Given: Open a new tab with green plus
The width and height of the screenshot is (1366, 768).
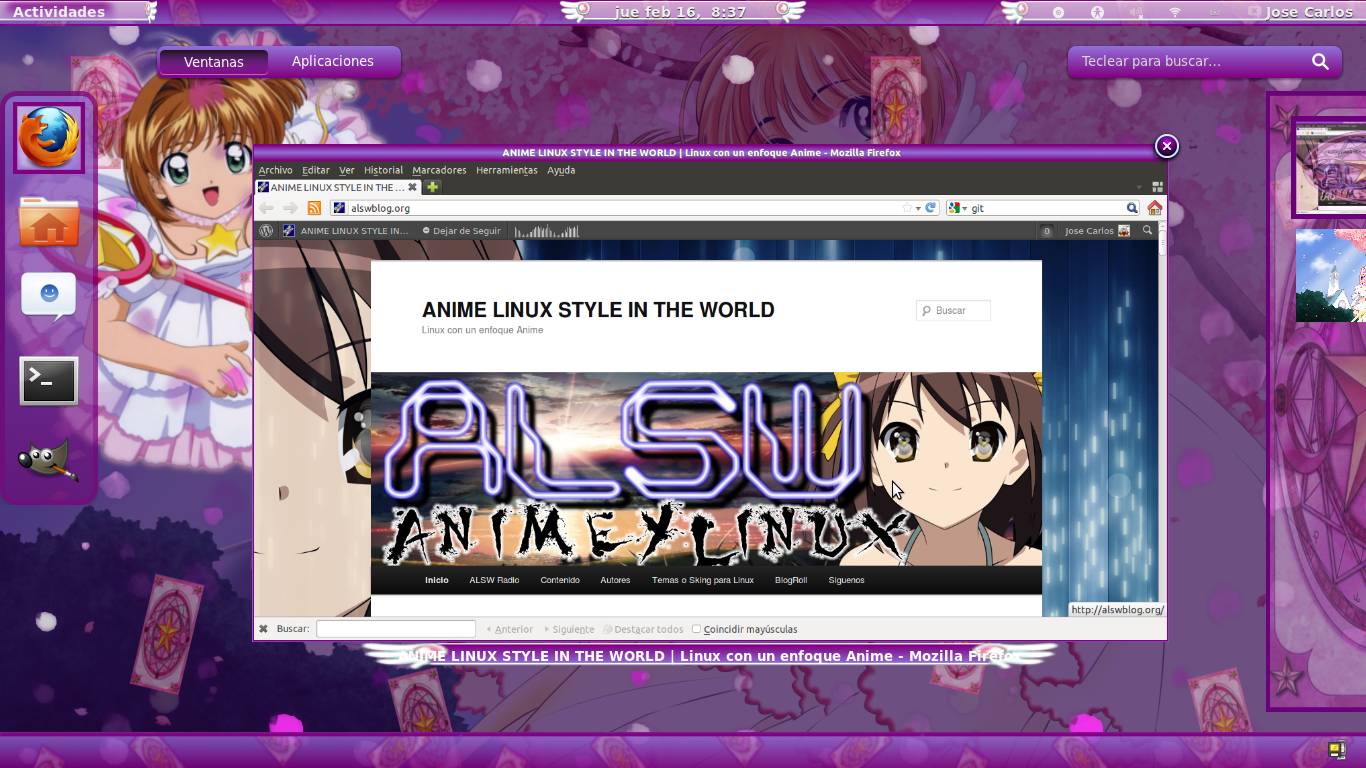Looking at the screenshot, I should click(x=432, y=187).
